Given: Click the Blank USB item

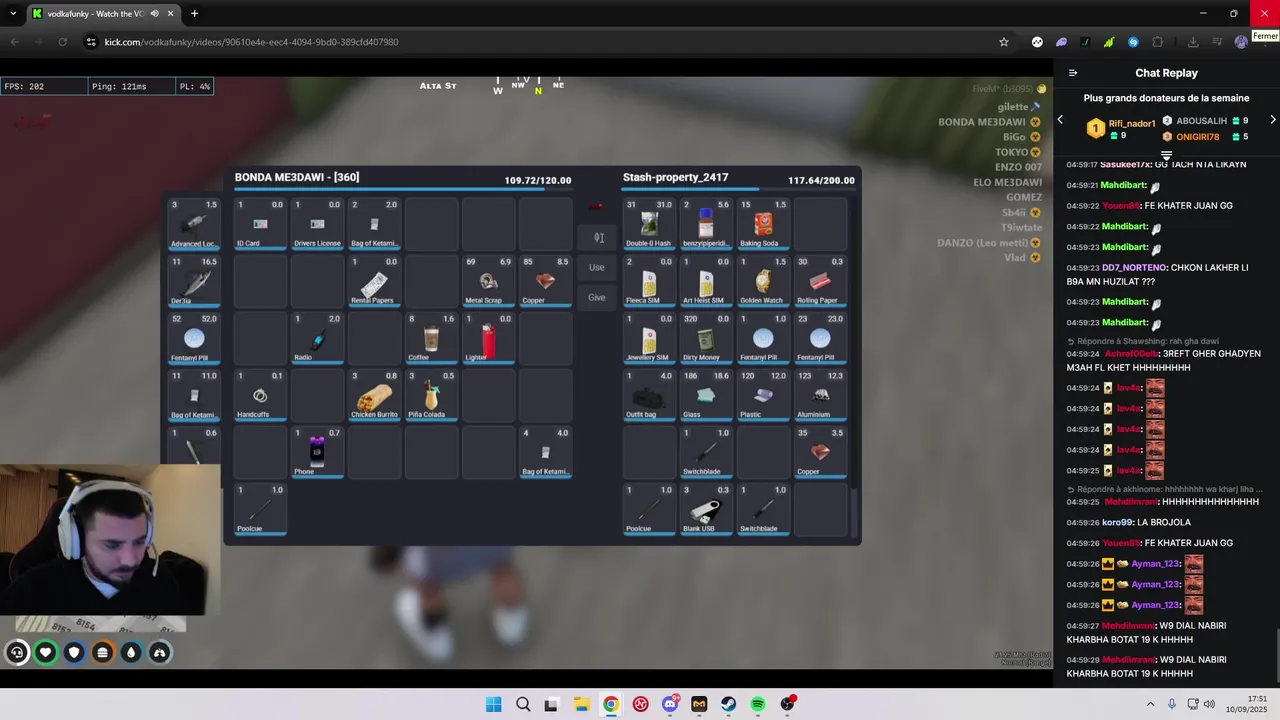Looking at the screenshot, I should (706, 508).
